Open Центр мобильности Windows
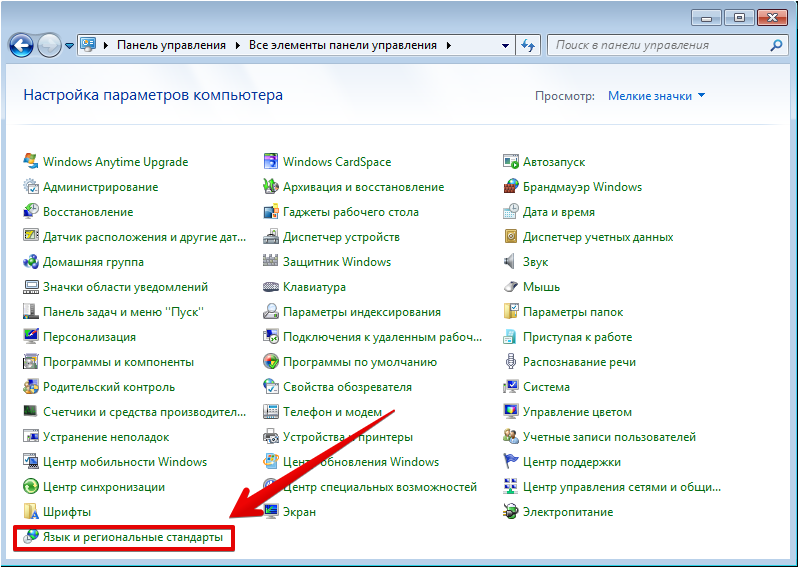The height and width of the screenshot is (568, 799). [115, 462]
